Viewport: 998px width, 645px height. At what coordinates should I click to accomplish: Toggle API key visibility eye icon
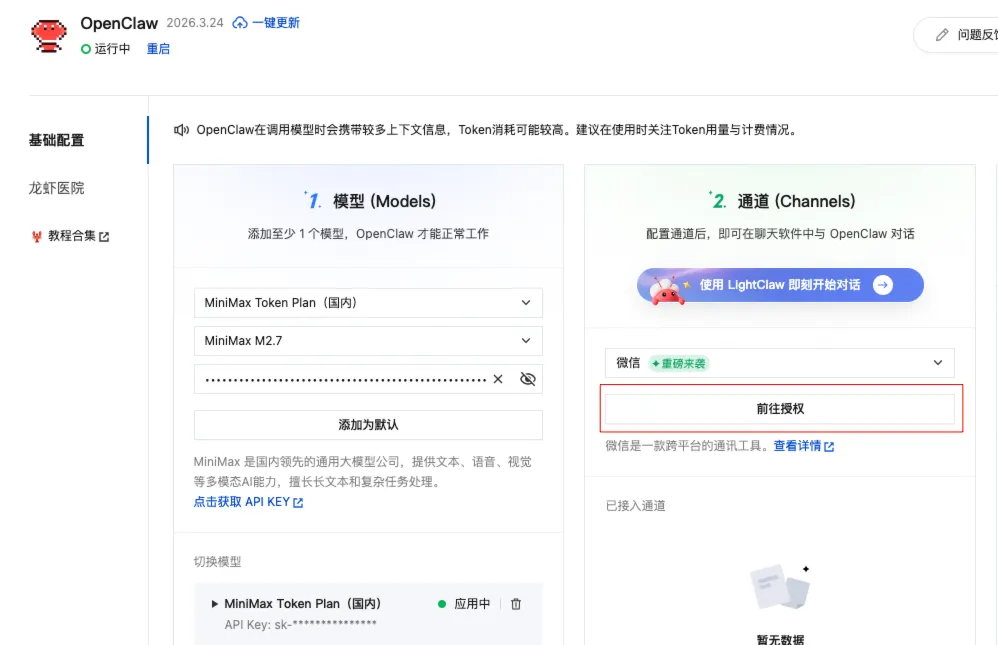click(528, 379)
